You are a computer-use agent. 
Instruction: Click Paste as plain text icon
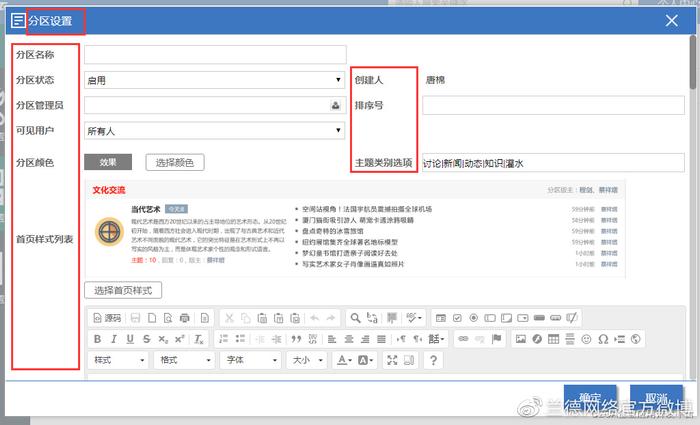point(279,318)
